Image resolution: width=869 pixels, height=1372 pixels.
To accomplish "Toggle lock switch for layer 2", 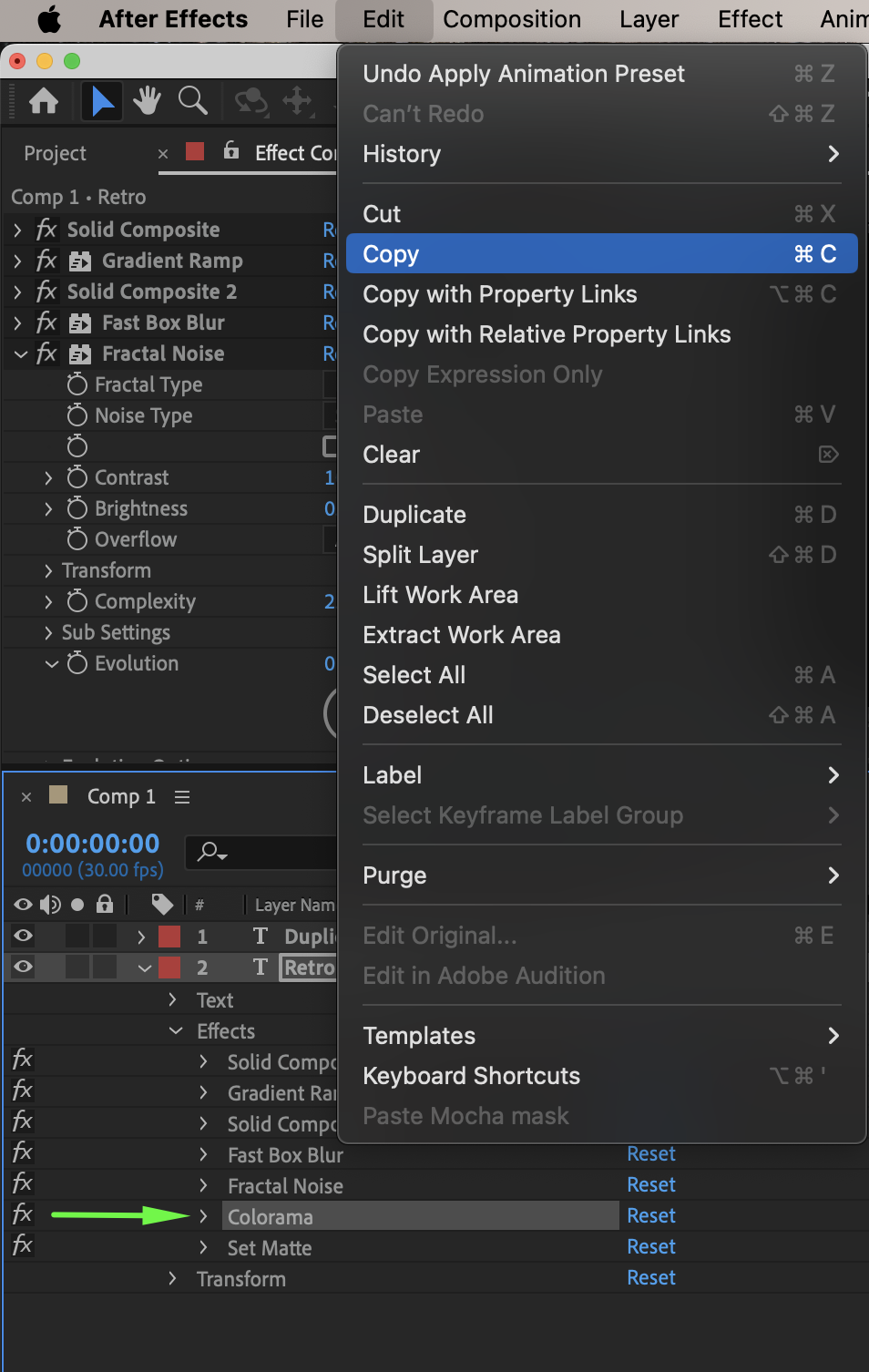I will pos(105,967).
